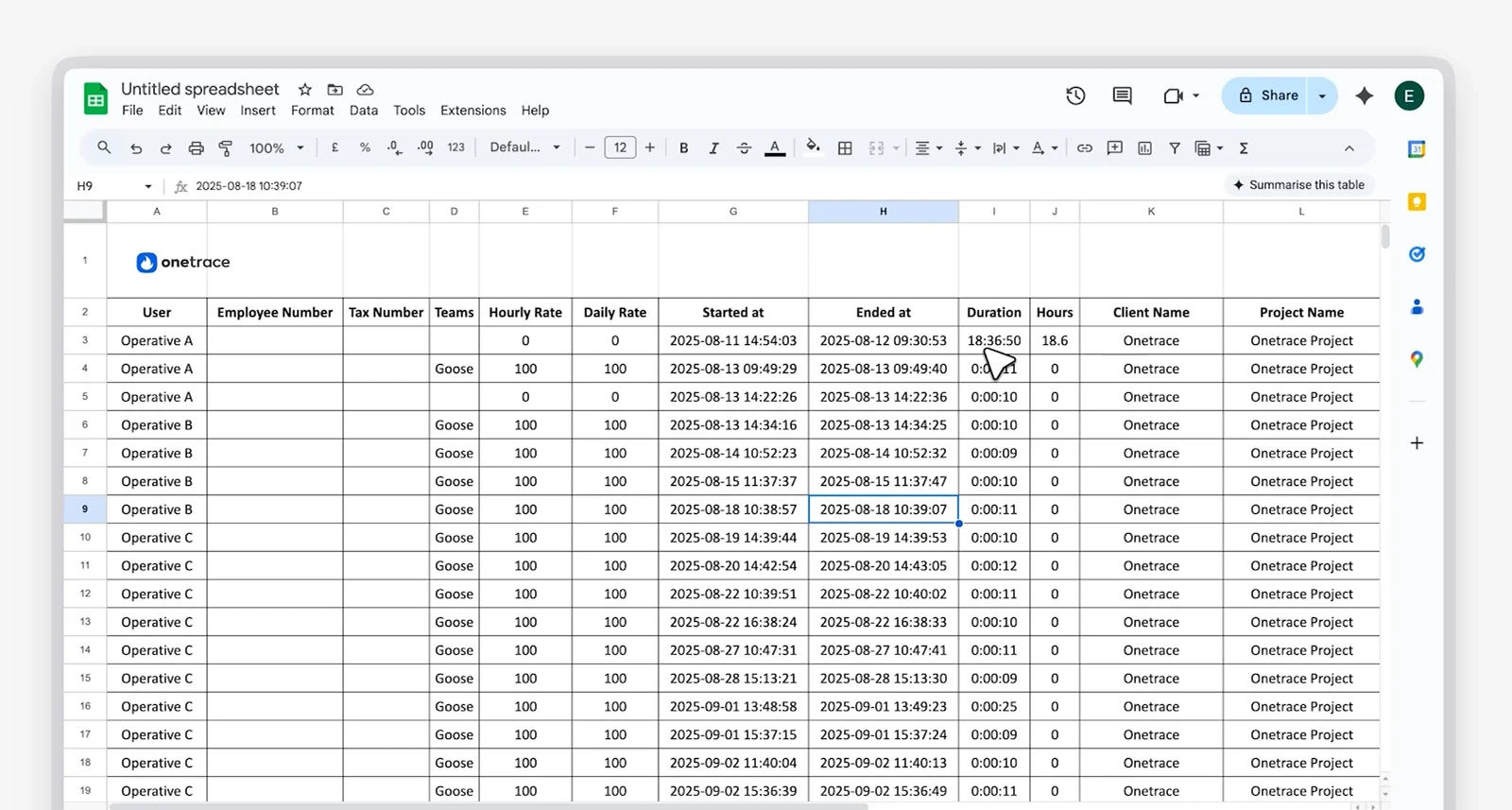Toggle strikethrough formatting
Screen dimensions: 1512x810
[744, 148]
